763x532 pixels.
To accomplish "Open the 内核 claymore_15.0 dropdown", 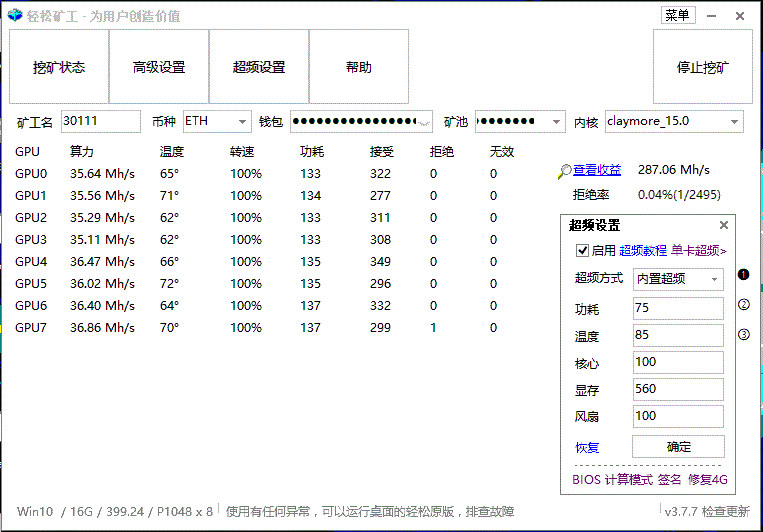I will 735,122.
